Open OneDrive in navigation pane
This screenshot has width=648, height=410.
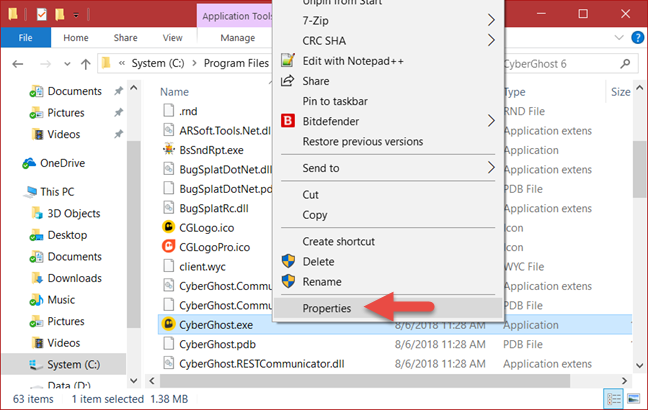pyautogui.click(x=62, y=163)
